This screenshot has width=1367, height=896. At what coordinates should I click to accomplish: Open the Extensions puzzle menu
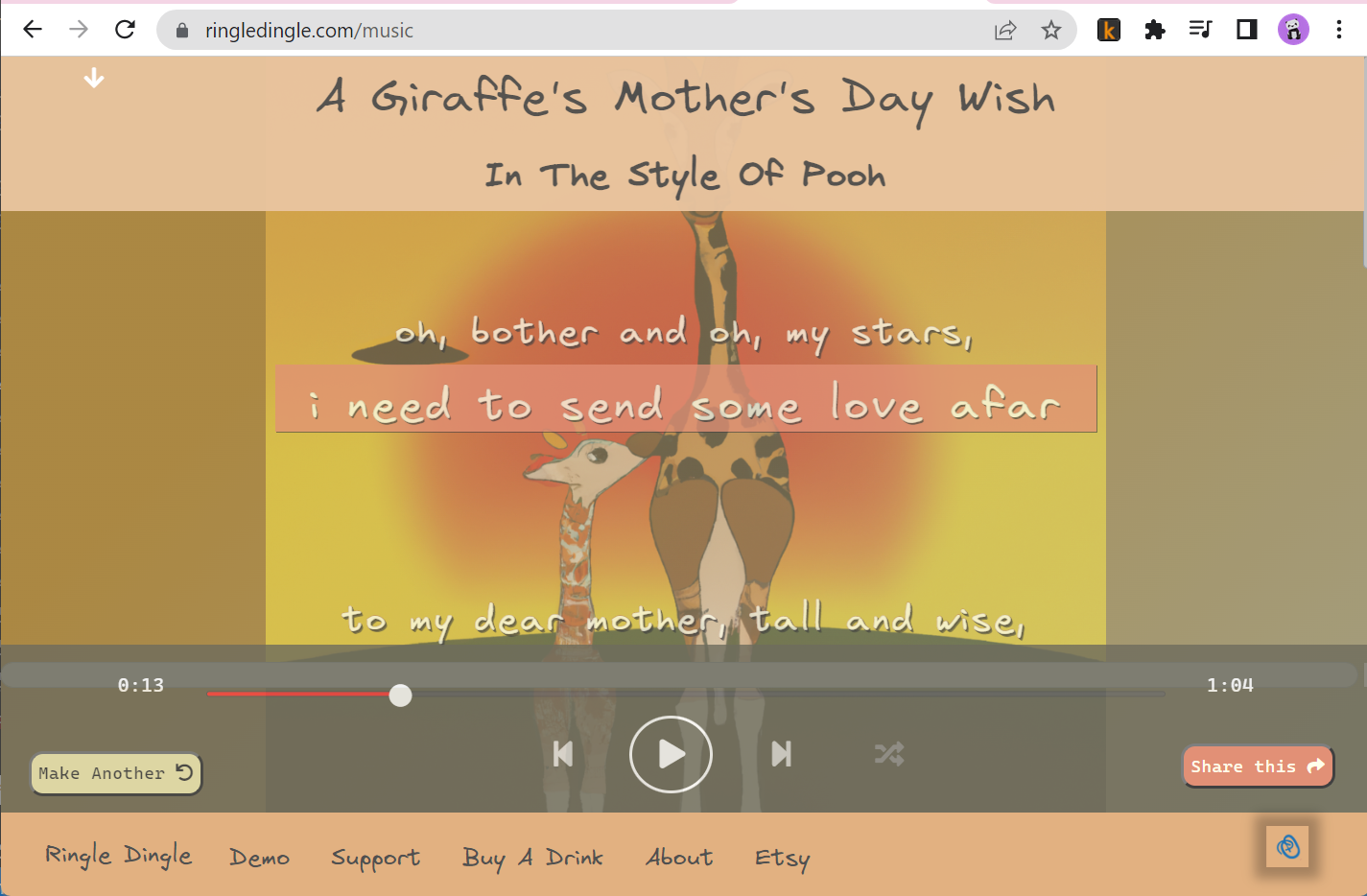tap(1155, 30)
